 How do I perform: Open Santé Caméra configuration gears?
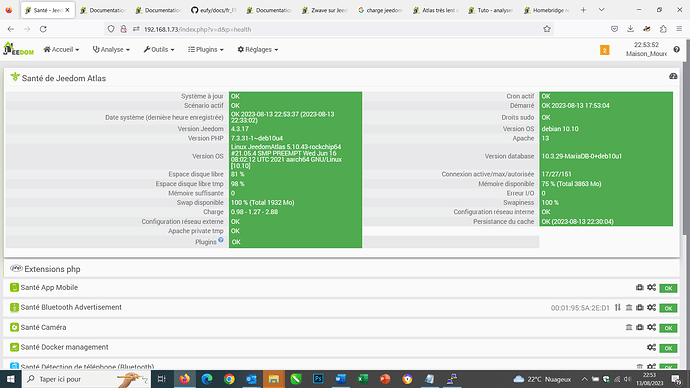(652, 327)
